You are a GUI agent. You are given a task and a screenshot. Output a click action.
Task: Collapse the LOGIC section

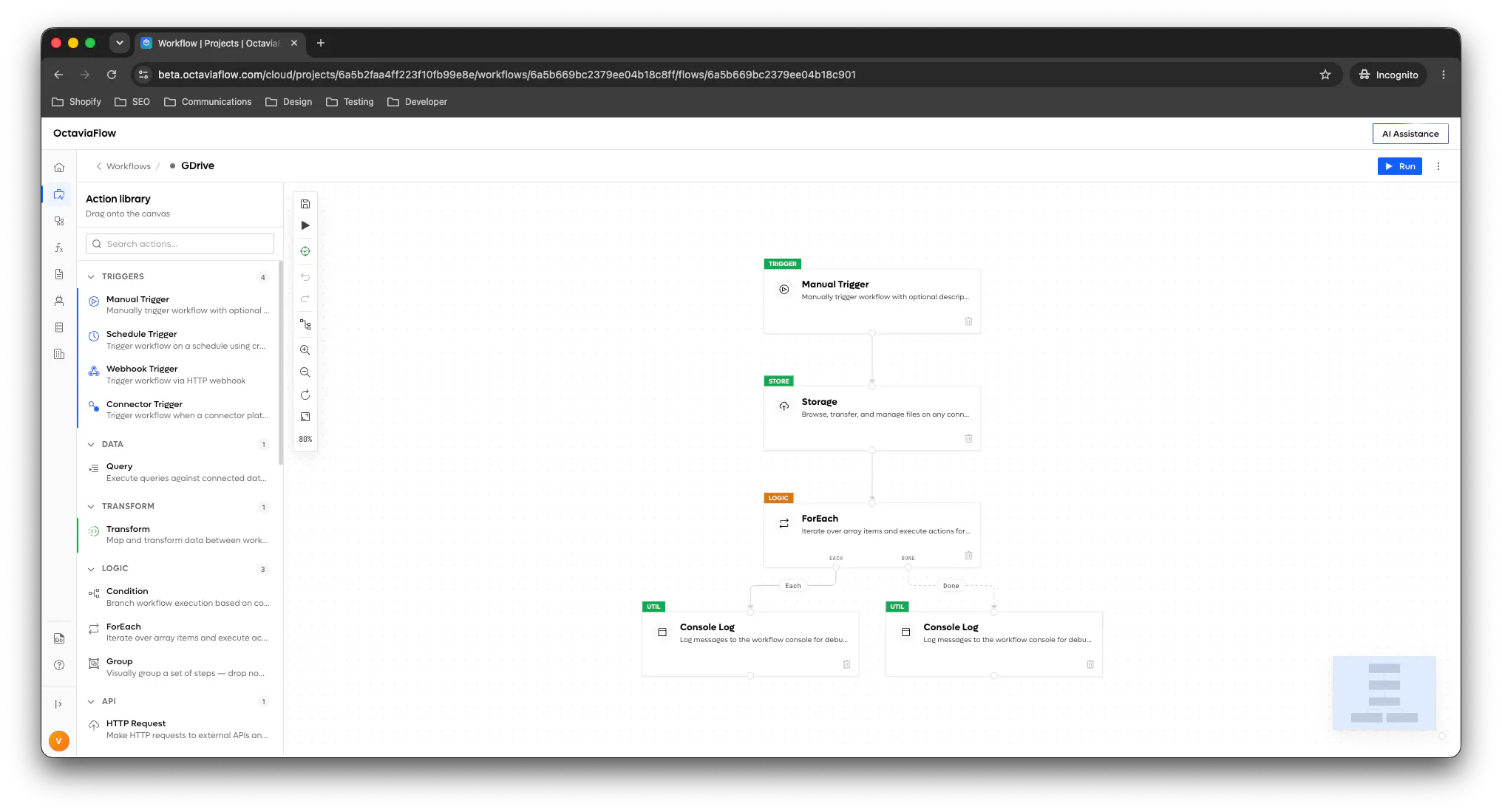tap(91, 569)
